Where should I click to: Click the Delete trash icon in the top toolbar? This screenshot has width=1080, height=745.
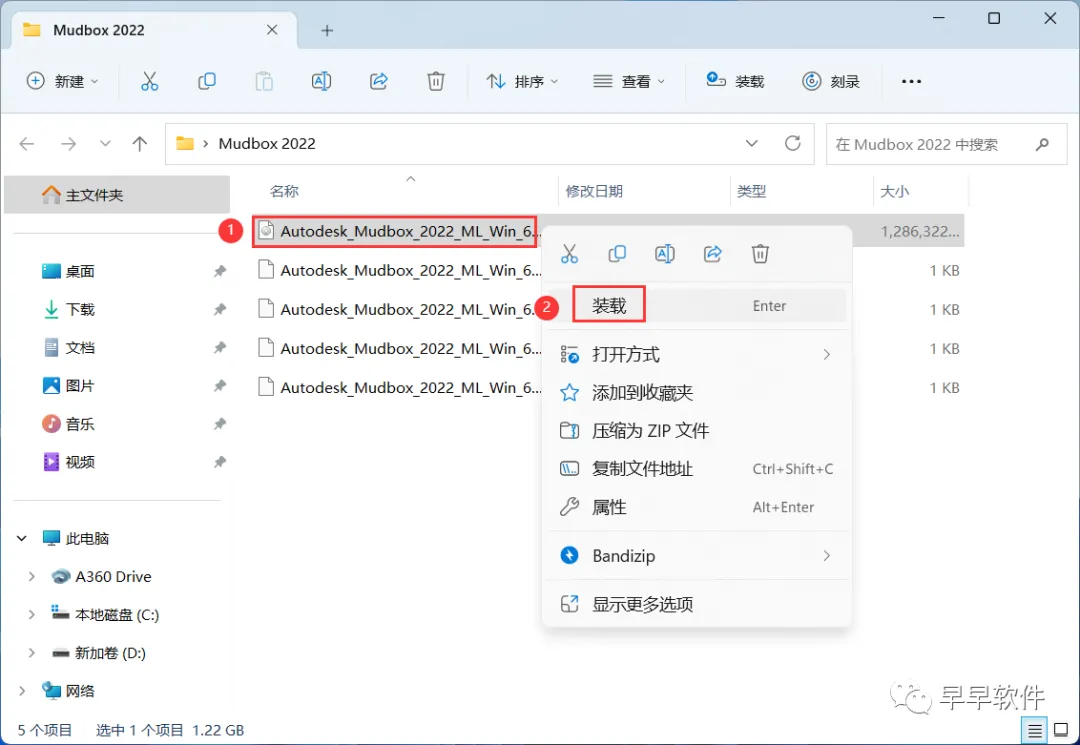436,81
